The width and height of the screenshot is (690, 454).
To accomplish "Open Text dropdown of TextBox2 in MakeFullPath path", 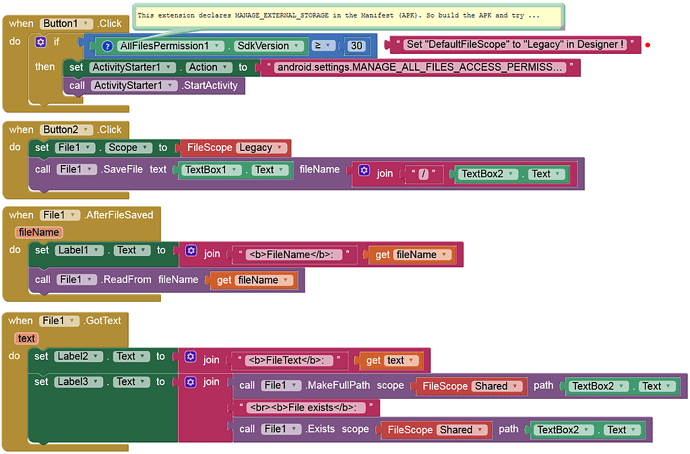I will tap(657, 386).
